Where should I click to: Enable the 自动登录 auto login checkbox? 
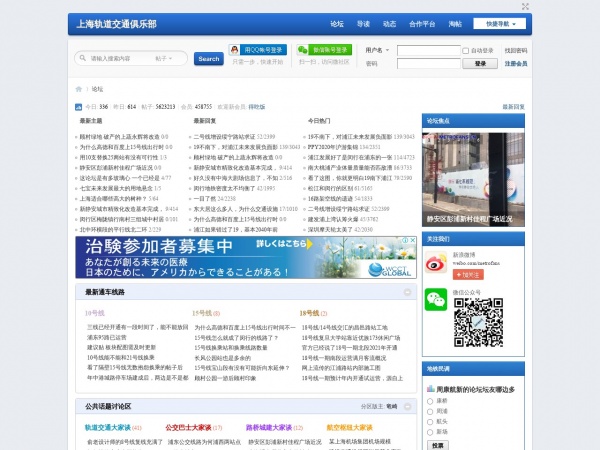[463, 49]
